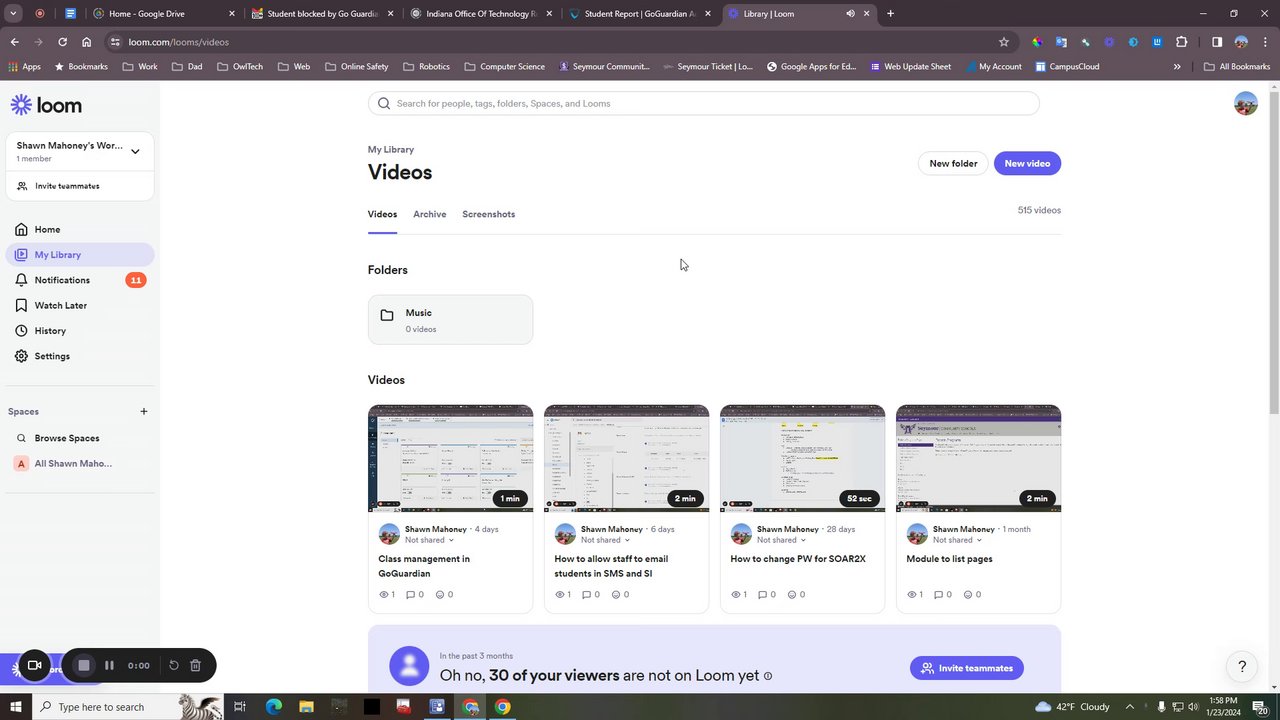
Task: Switch to the Archive tab
Action: (x=430, y=214)
